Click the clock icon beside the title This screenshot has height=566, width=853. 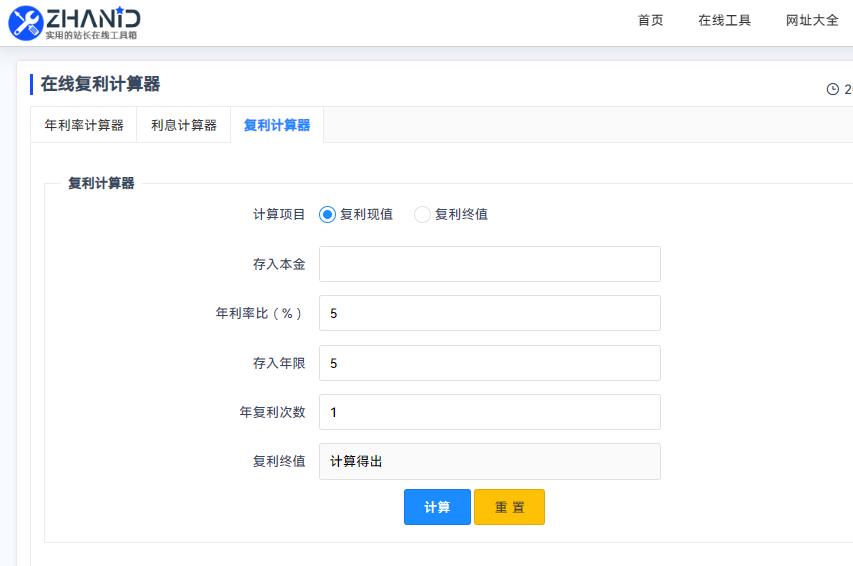coord(832,89)
